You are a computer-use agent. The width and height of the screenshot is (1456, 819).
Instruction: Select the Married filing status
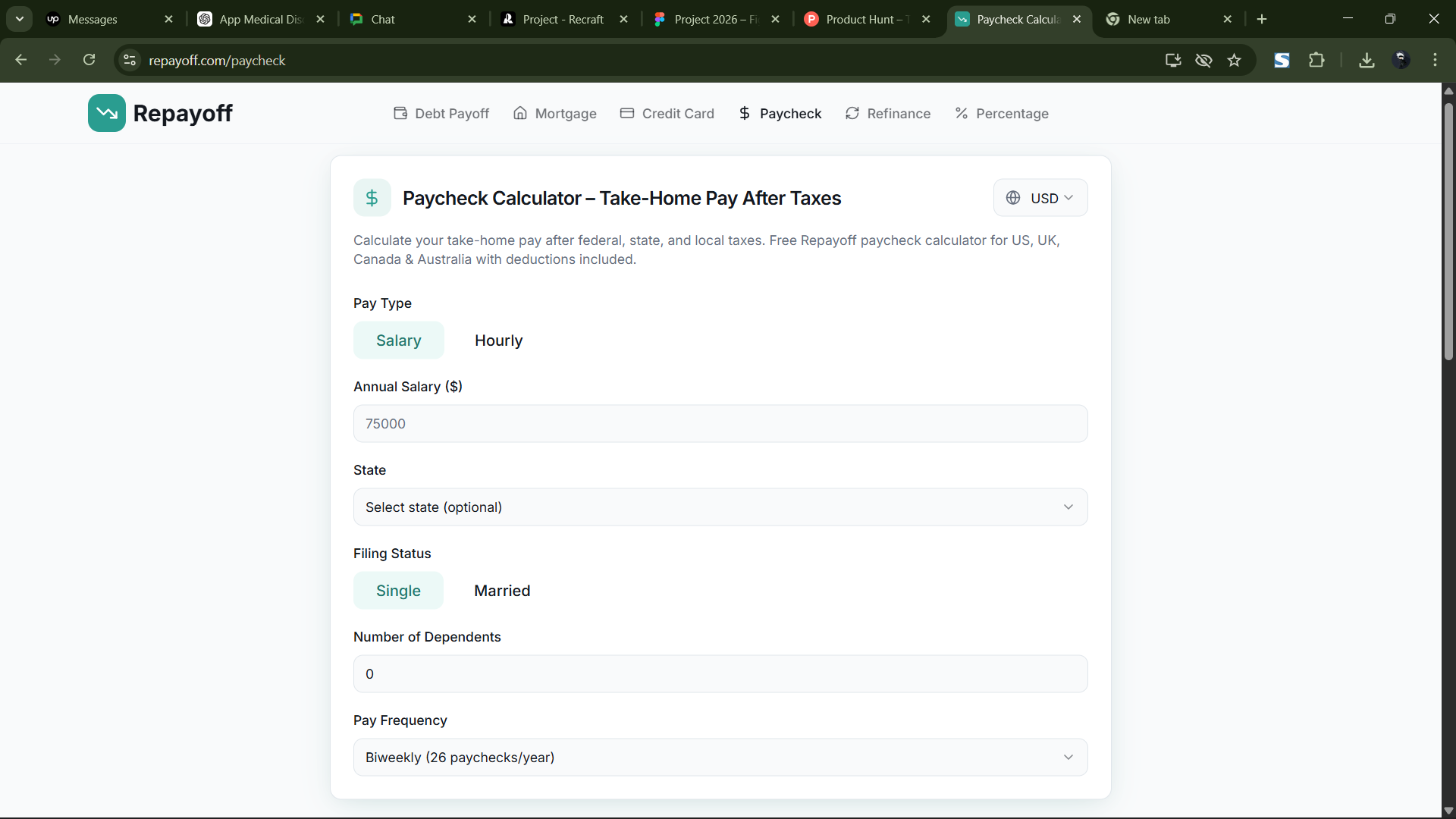[501, 591]
